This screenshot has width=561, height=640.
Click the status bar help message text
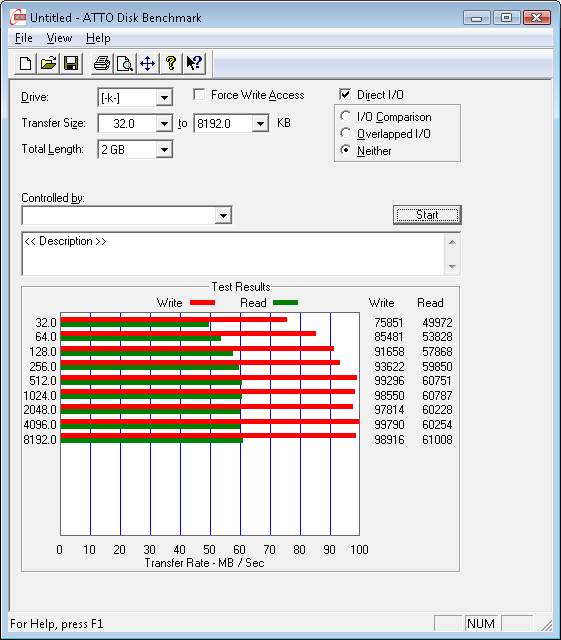coord(57,624)
